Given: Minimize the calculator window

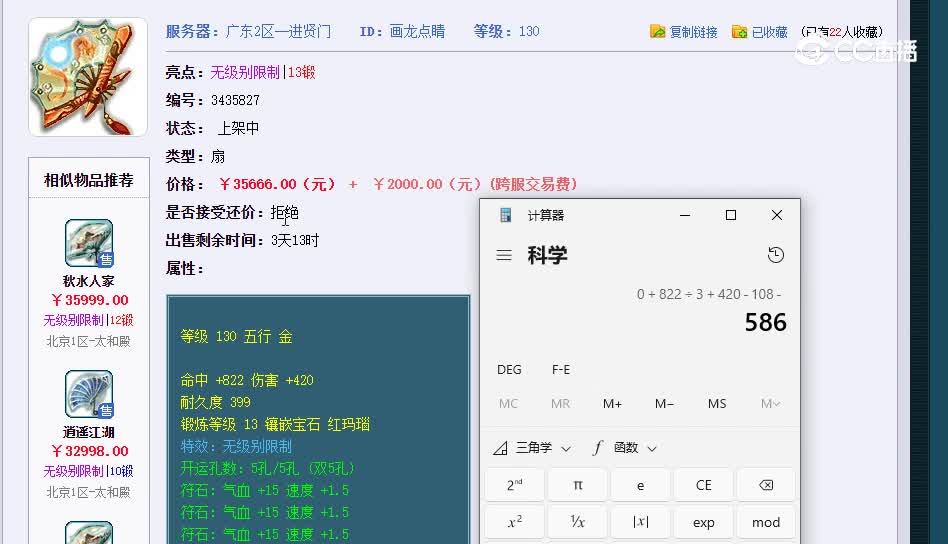Looking at the screenshot, I should point(685,215).
